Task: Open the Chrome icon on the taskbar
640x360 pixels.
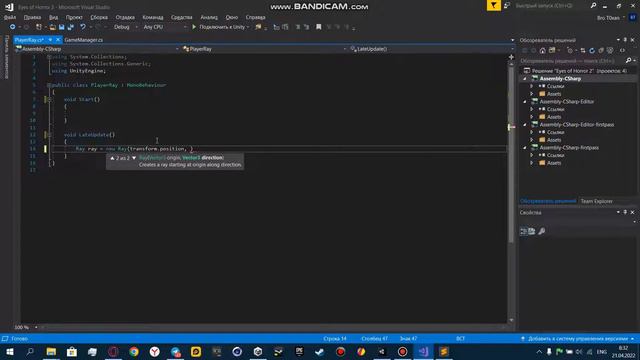Action: pos(134,351)
